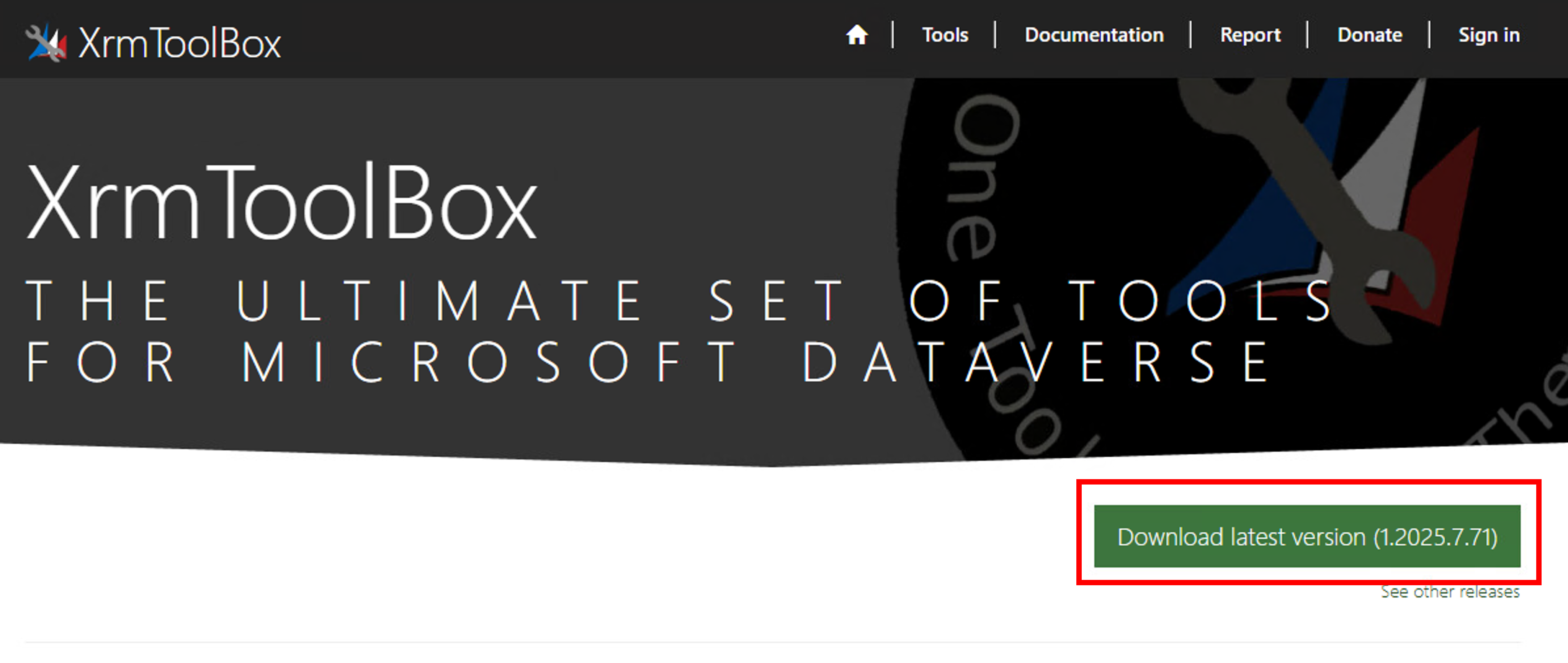Click Download latest version (1.2025.7.71) button
This screenshot has height=663, width=1568.
(x=1307, y=536)
